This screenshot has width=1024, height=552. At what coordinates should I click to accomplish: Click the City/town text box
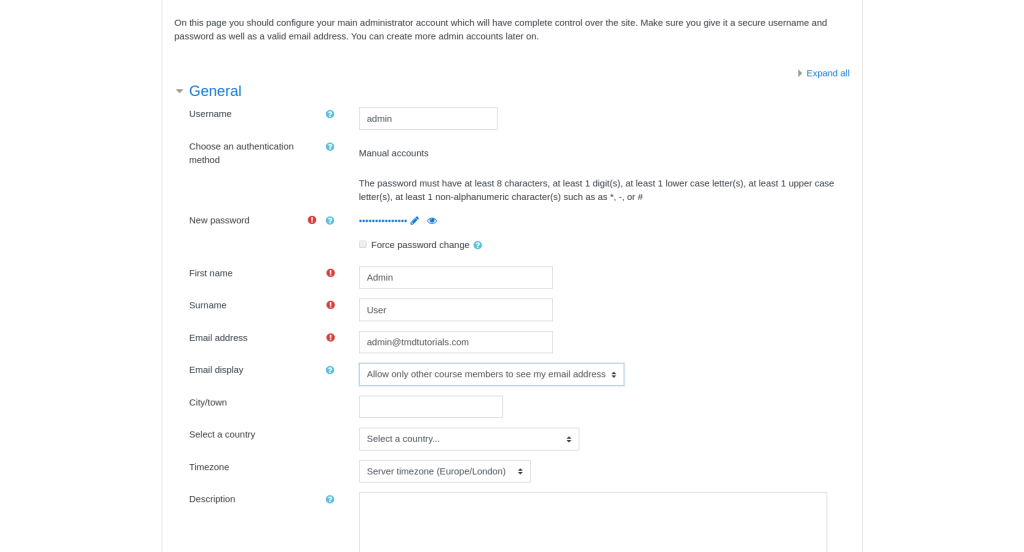[430, 407]
